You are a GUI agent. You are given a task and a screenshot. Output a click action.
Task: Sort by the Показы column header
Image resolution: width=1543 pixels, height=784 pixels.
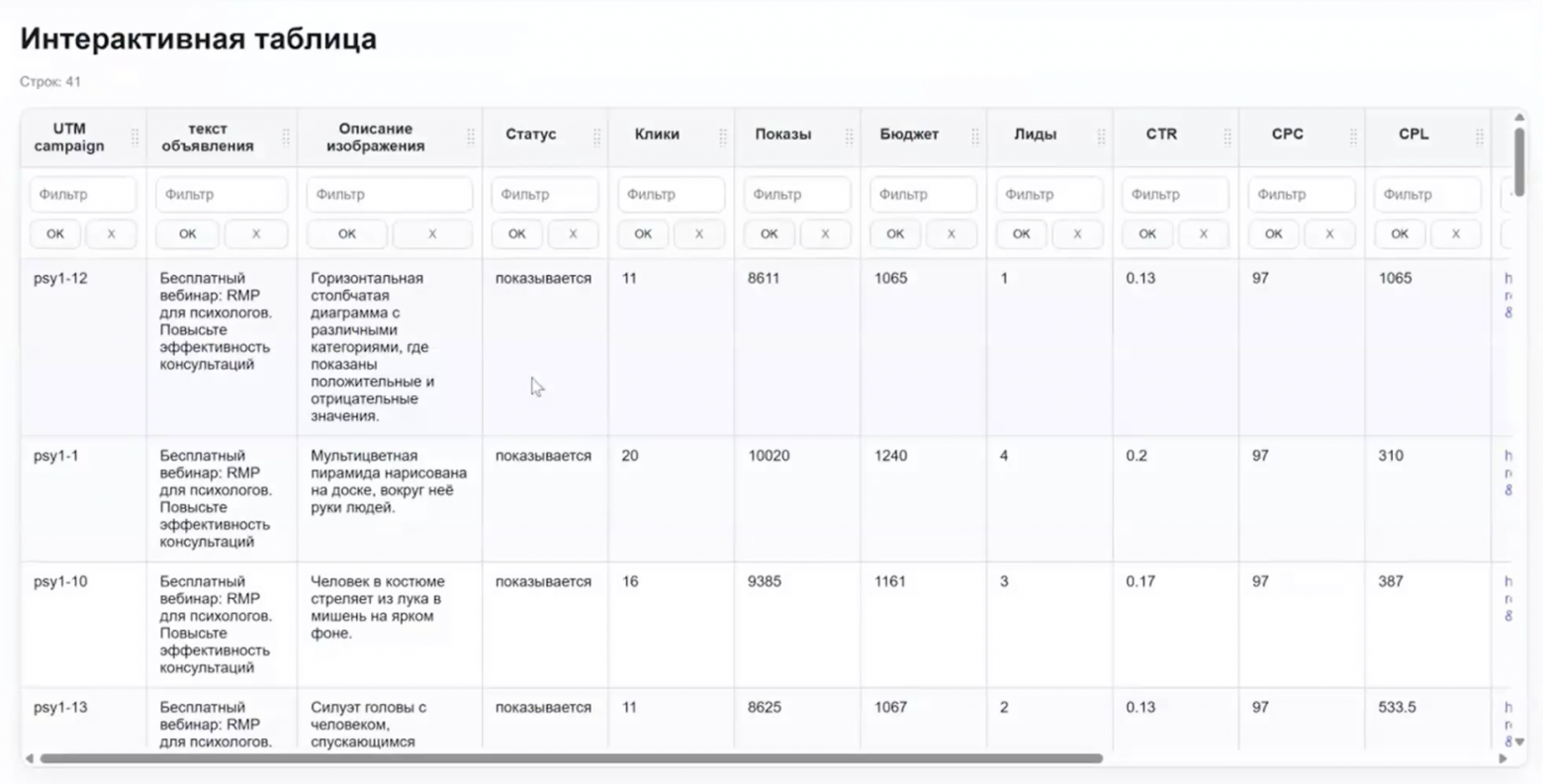coord(783,134)
